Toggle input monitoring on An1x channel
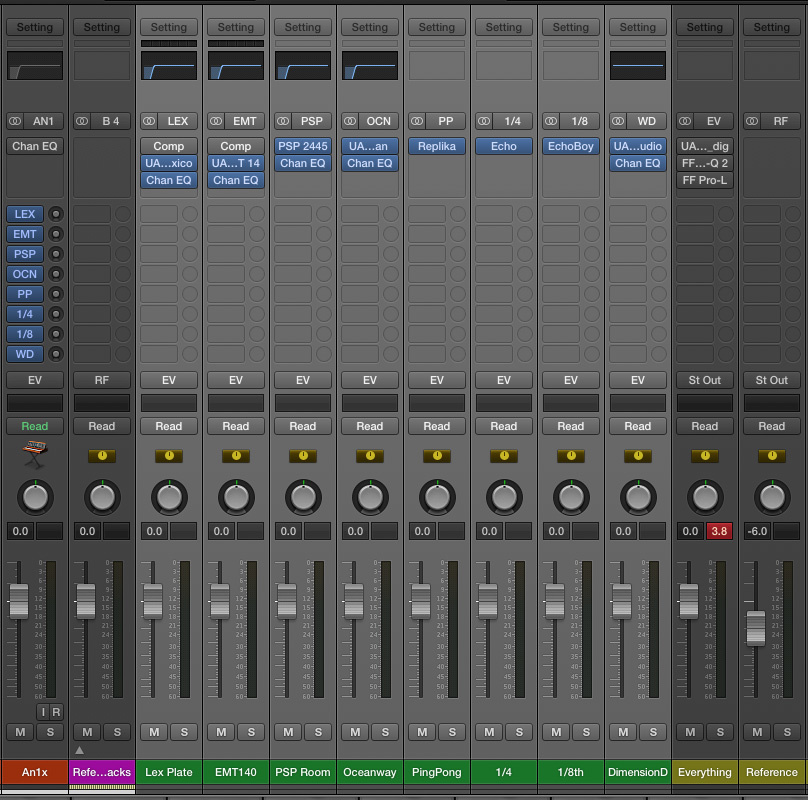The width and height of the screenshot is (808, 800). 43,712
